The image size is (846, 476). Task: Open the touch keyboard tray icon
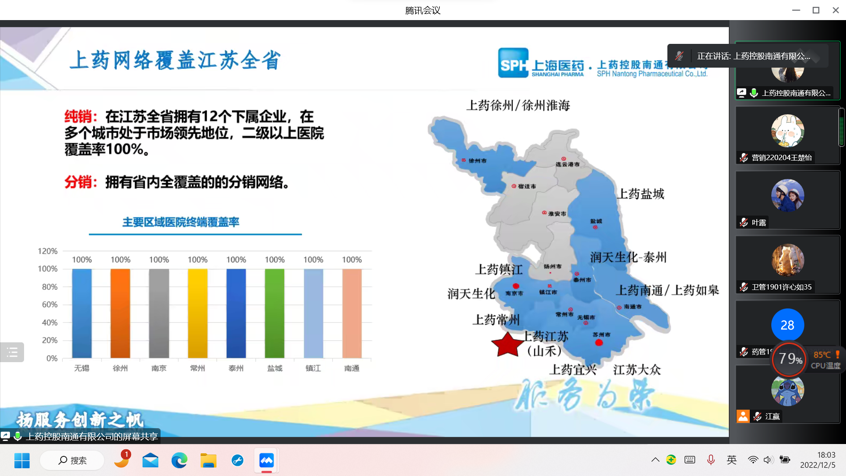[690, 460]
